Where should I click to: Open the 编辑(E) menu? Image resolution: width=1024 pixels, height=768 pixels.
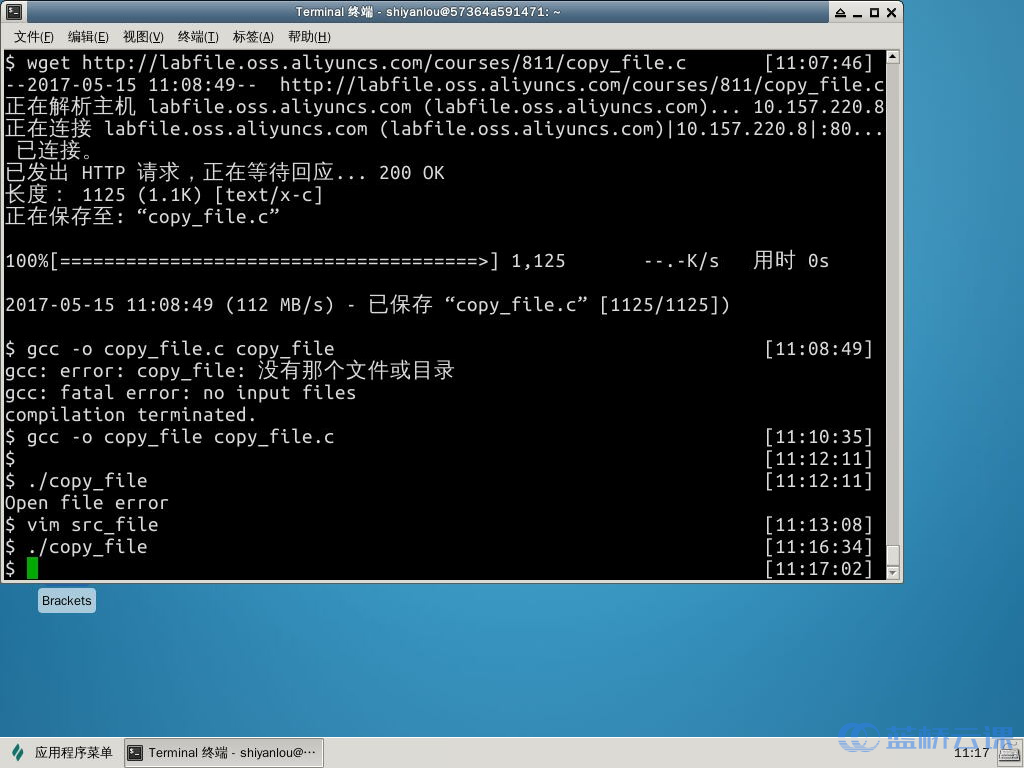pyautogui.click(x=88, y=37)
